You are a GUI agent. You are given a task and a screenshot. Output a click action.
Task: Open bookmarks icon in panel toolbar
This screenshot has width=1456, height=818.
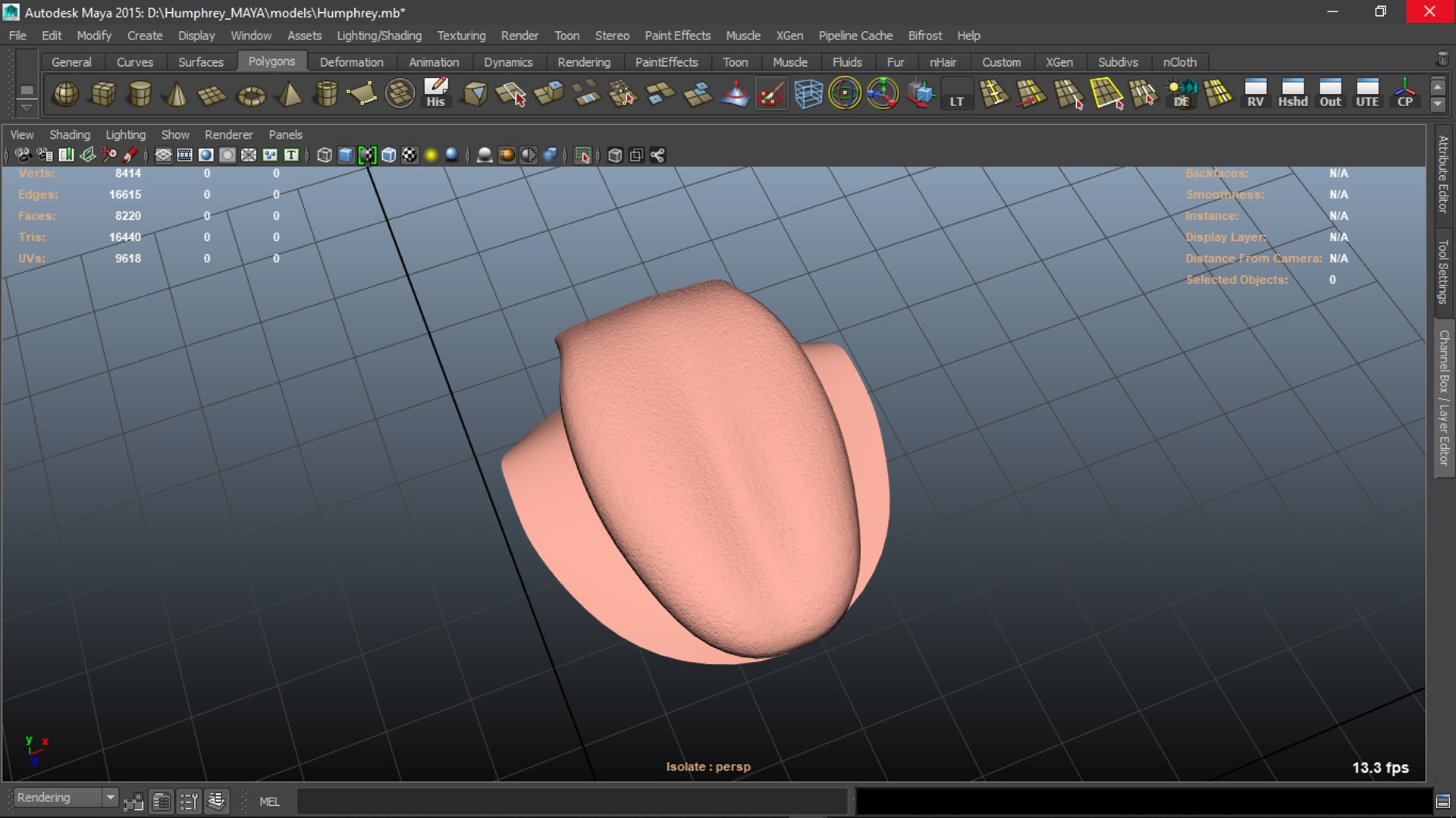67,155
